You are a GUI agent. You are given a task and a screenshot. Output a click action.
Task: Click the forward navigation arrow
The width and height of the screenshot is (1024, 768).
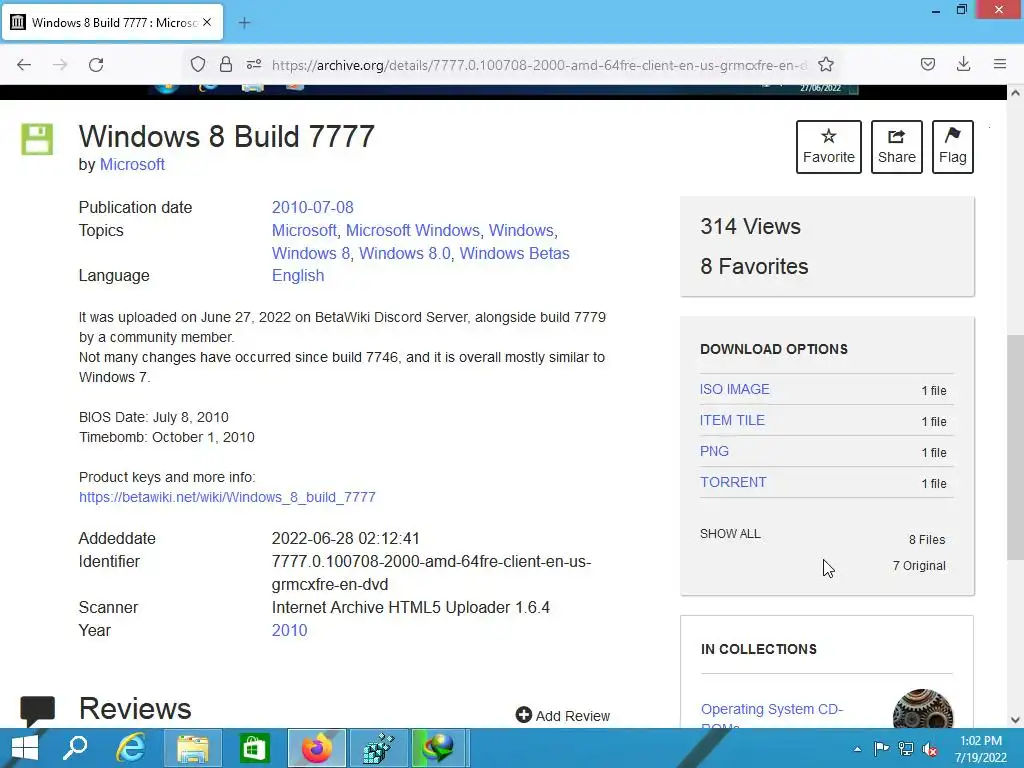pyautogui.click(x=60, y=65)
